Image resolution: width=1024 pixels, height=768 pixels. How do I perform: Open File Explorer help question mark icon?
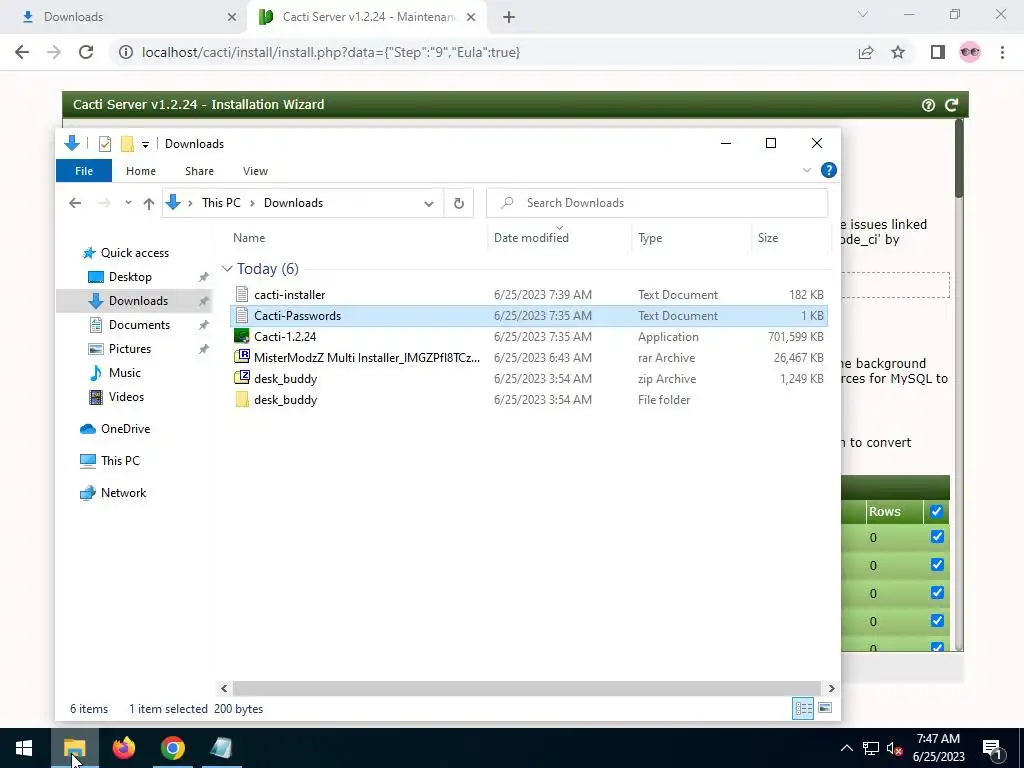pos(829,170)
